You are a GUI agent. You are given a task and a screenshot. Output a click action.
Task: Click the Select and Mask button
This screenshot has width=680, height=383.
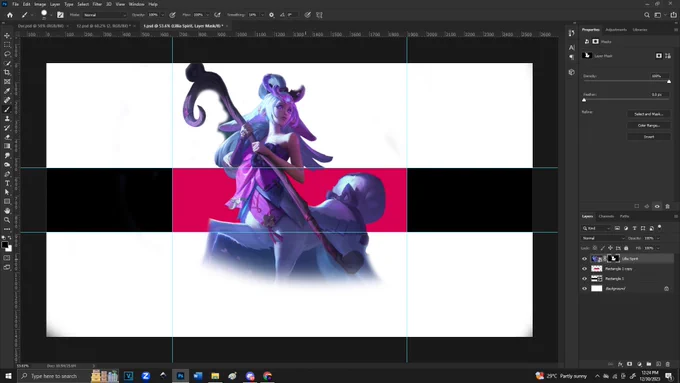pyautogui.click(x=649, y=114)
